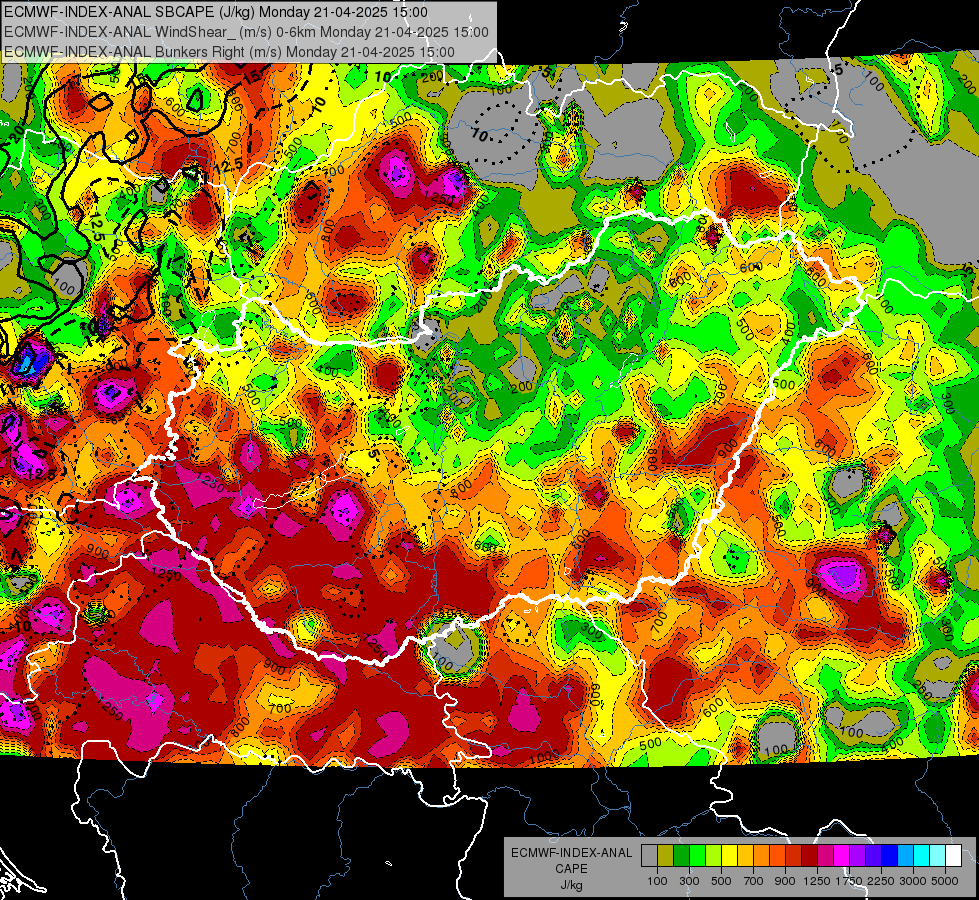Choose the cyan swatch after 3000
Viewport: 979px width, 900px height.
(922, 855)
